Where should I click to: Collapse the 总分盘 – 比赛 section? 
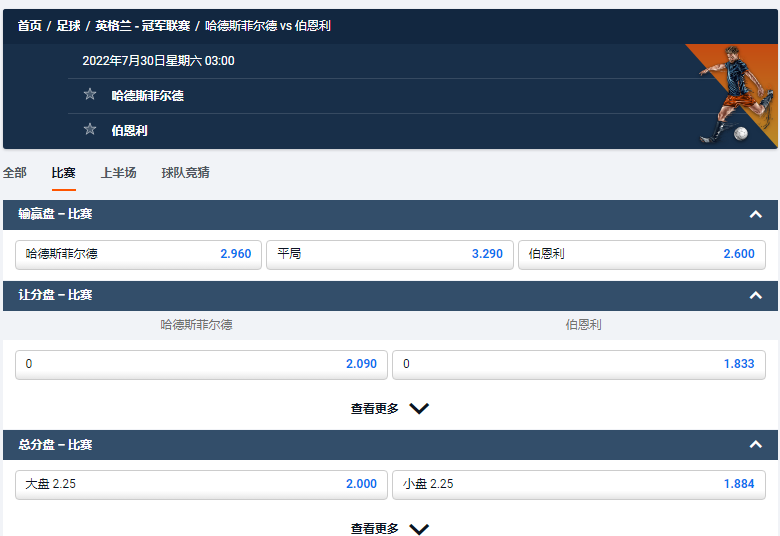pos(755,444)
